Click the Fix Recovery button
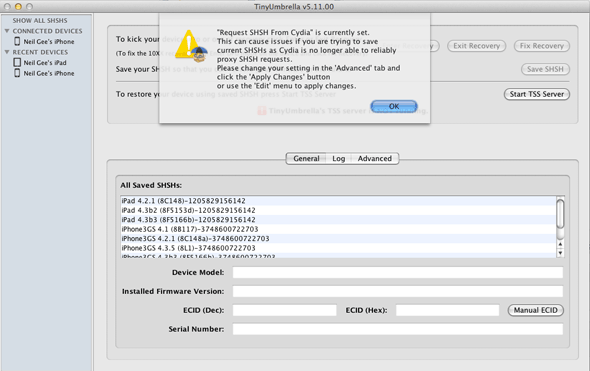Viewport: 590px width, 371px height. tap(541, 46)
